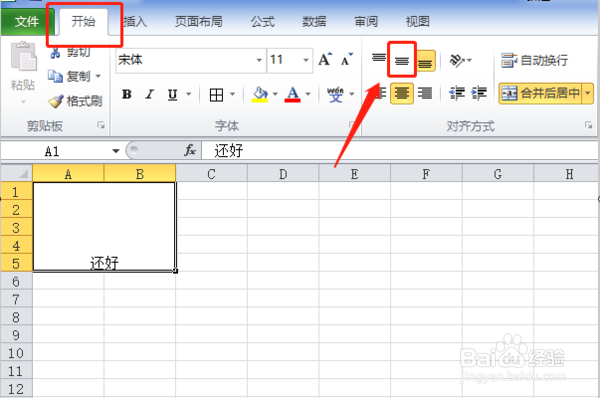Click formula bar containing 还好
The image size is (600, 398).
click(x=399, y=150)
